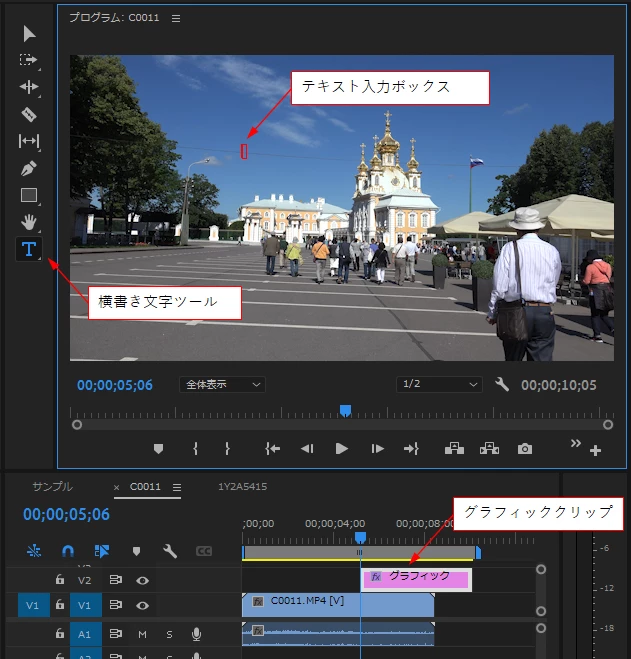Open Timeline display settings wrench
631x659 pixels.
click(170, 551)
